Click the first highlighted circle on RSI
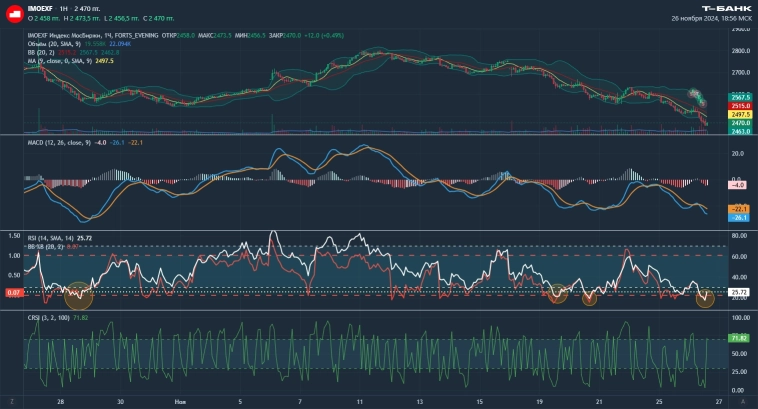 [x=78, y=296]
